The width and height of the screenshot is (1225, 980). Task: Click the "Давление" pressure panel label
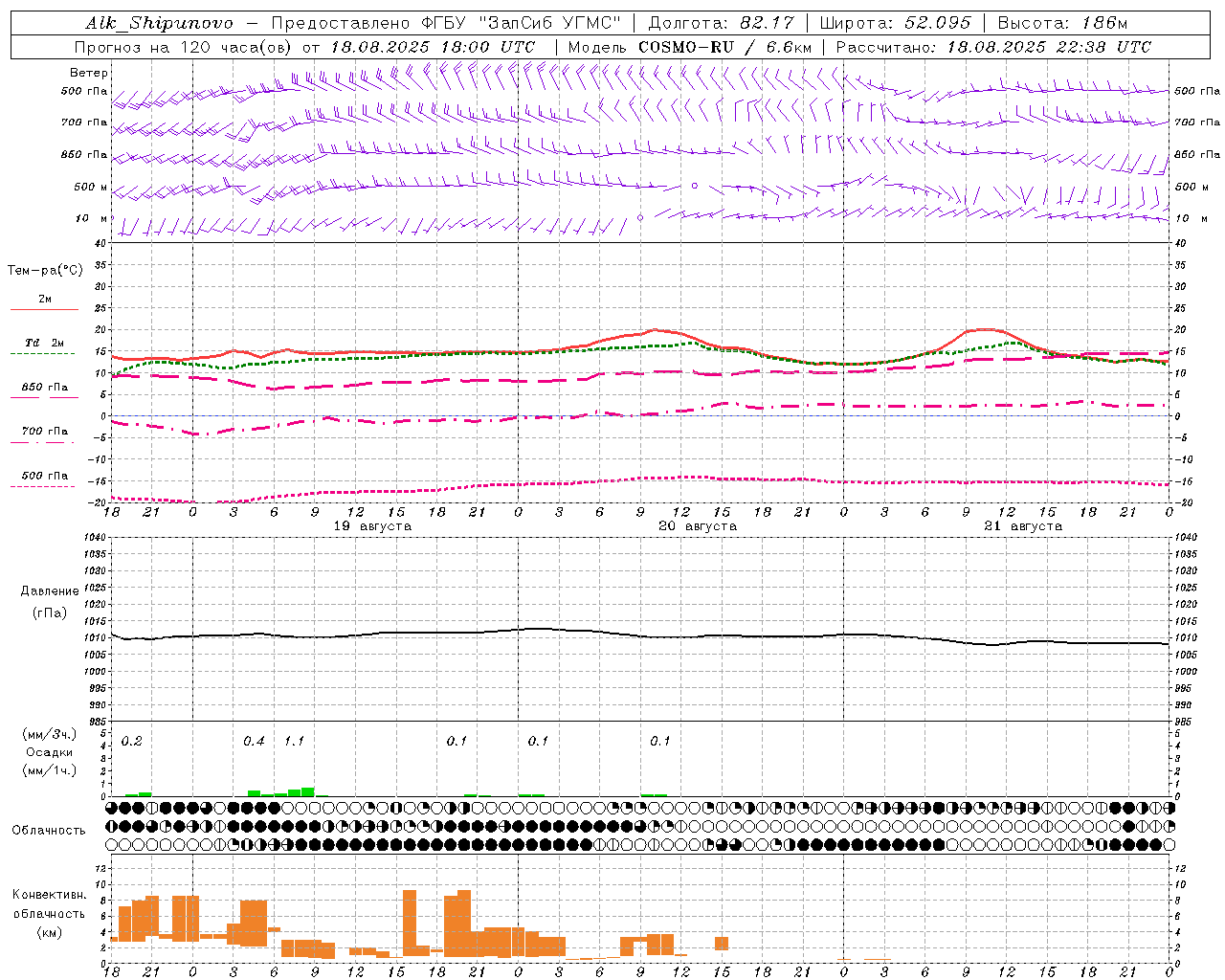coord(50,591)
